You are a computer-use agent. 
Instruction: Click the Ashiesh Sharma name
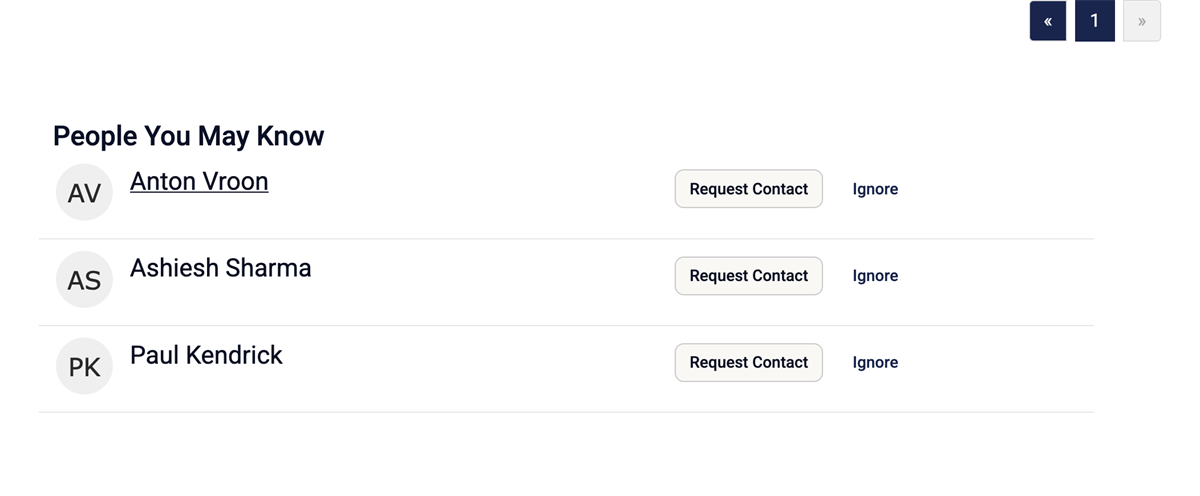pyautogui.click(x=220, y=268)
